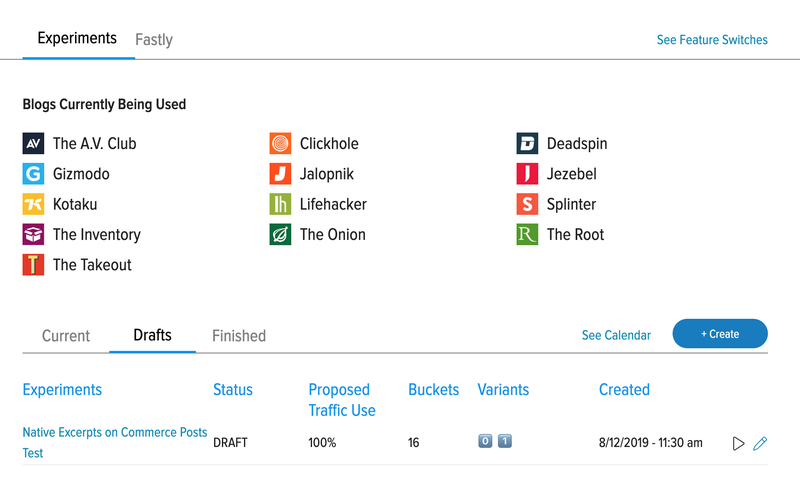The height and width of the screenshot is (499, 800).
Task: Click the Deadspin D logo icon
Action: coord(527,143)
